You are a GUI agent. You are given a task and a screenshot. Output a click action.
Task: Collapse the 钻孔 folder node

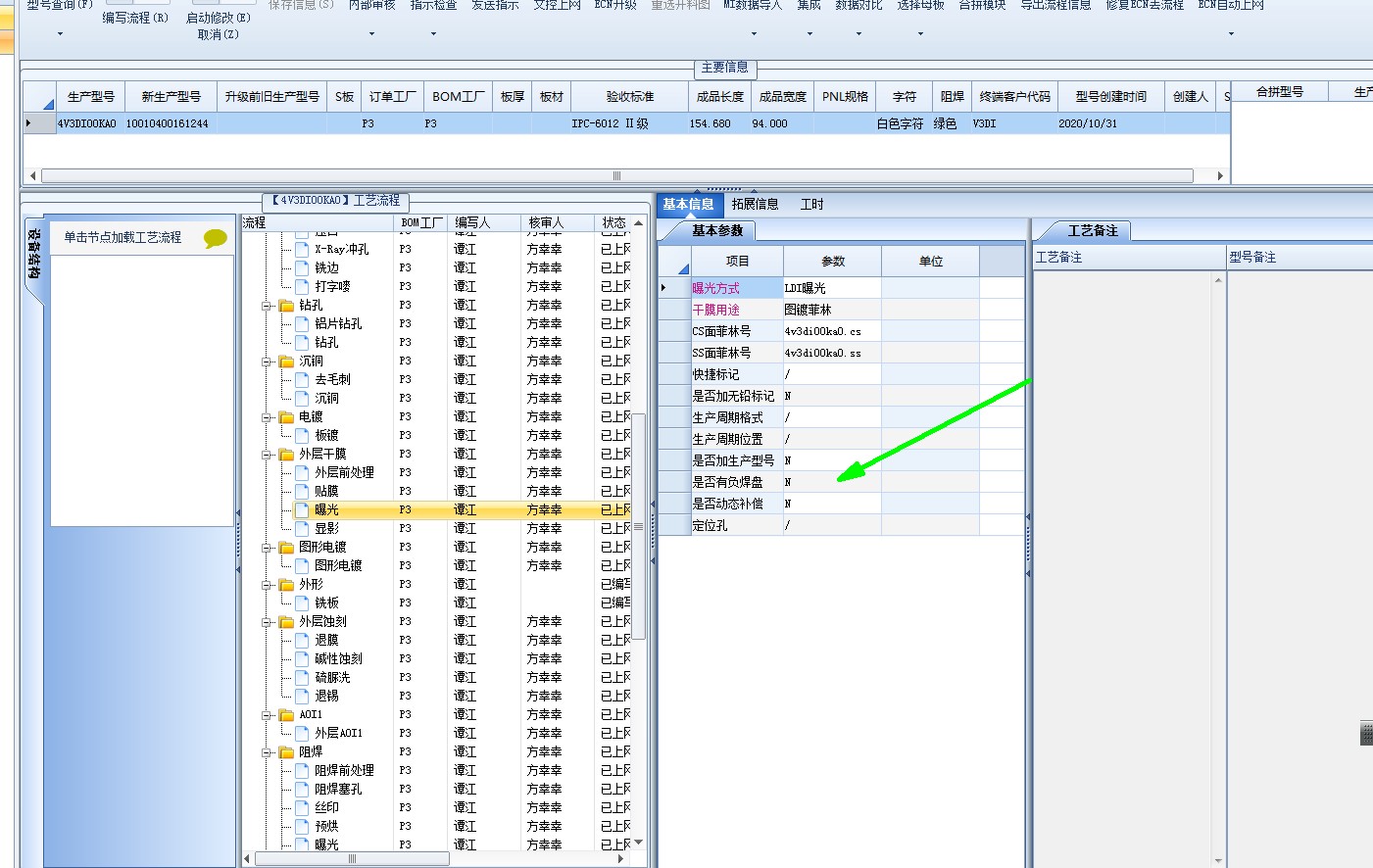[267, 306]
